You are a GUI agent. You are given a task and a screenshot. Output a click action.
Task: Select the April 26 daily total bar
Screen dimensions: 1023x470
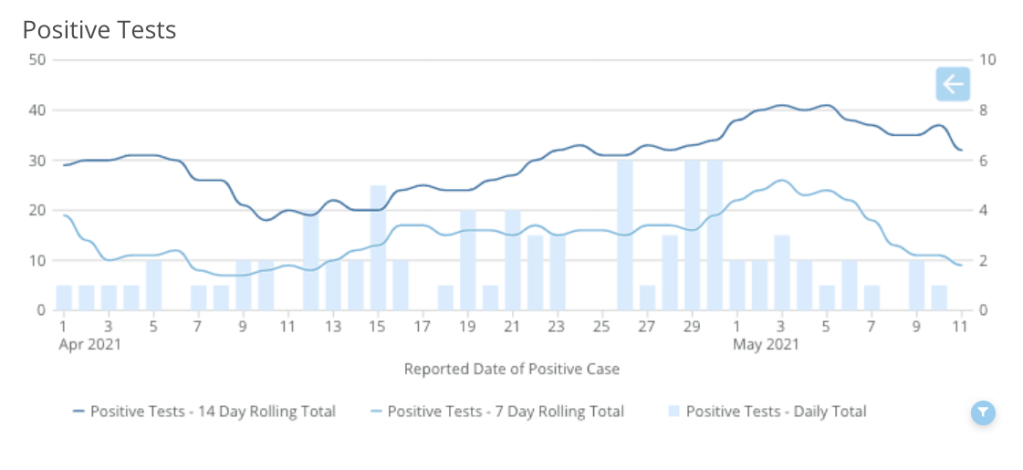(x=625, y=235)
